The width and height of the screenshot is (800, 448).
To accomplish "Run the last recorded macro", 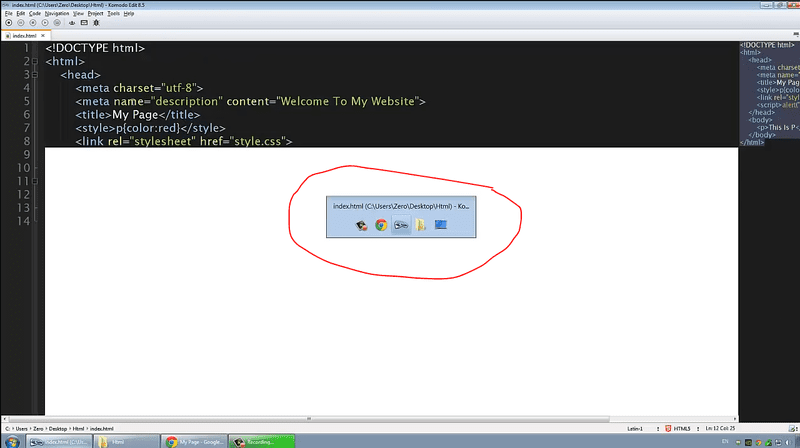I will point(45,22).
